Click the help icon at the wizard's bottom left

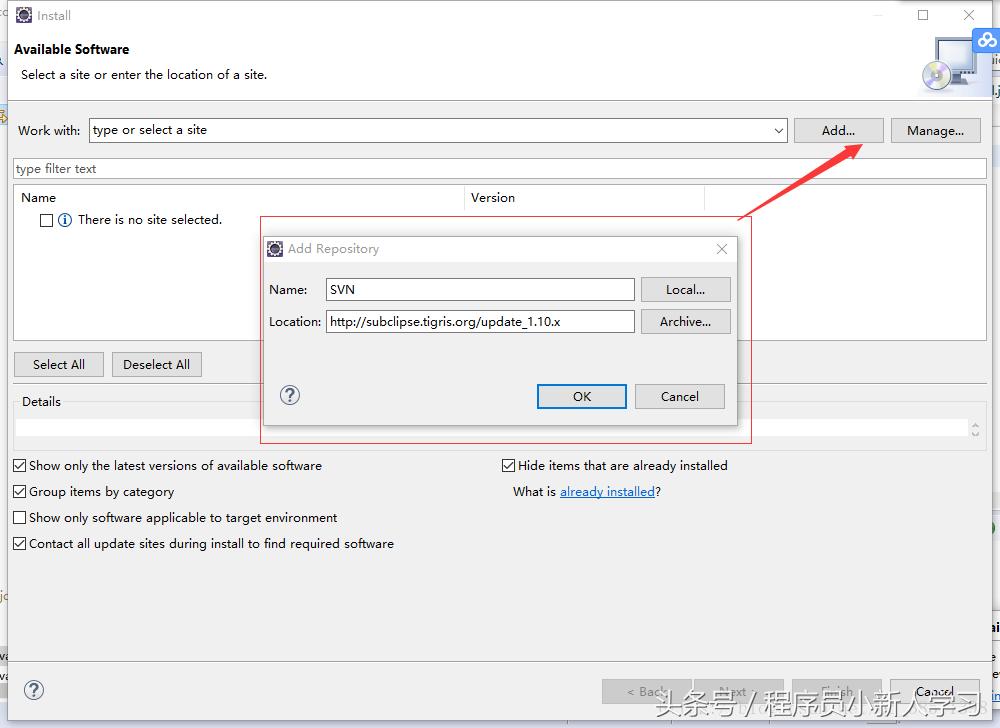(34, 690)
